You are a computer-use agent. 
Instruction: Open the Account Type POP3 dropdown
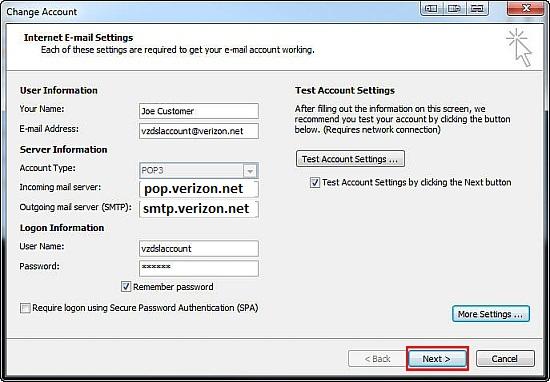[250, 171]
